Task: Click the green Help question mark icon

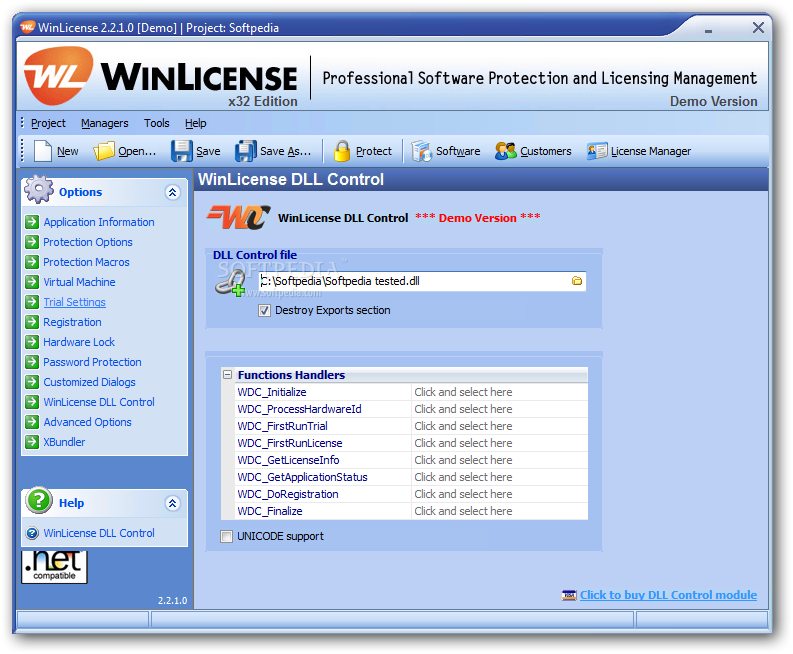Action: coord(39,500)
